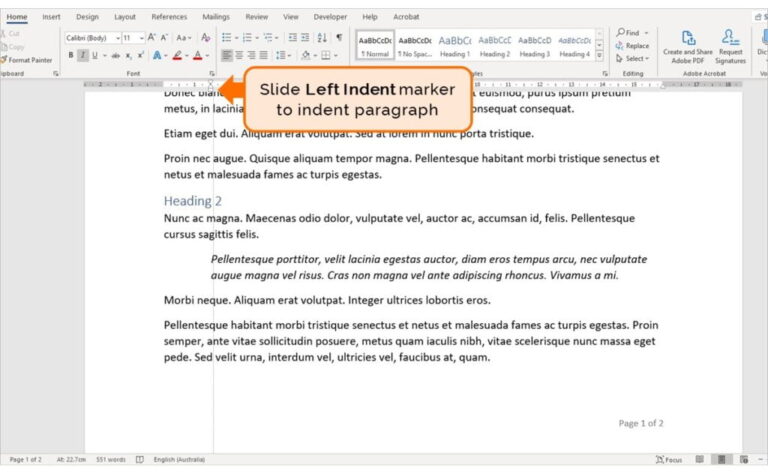Screen dimensions: 768x473
Task: Open the Select dropdown in Editing group
Action: [632, 58]
